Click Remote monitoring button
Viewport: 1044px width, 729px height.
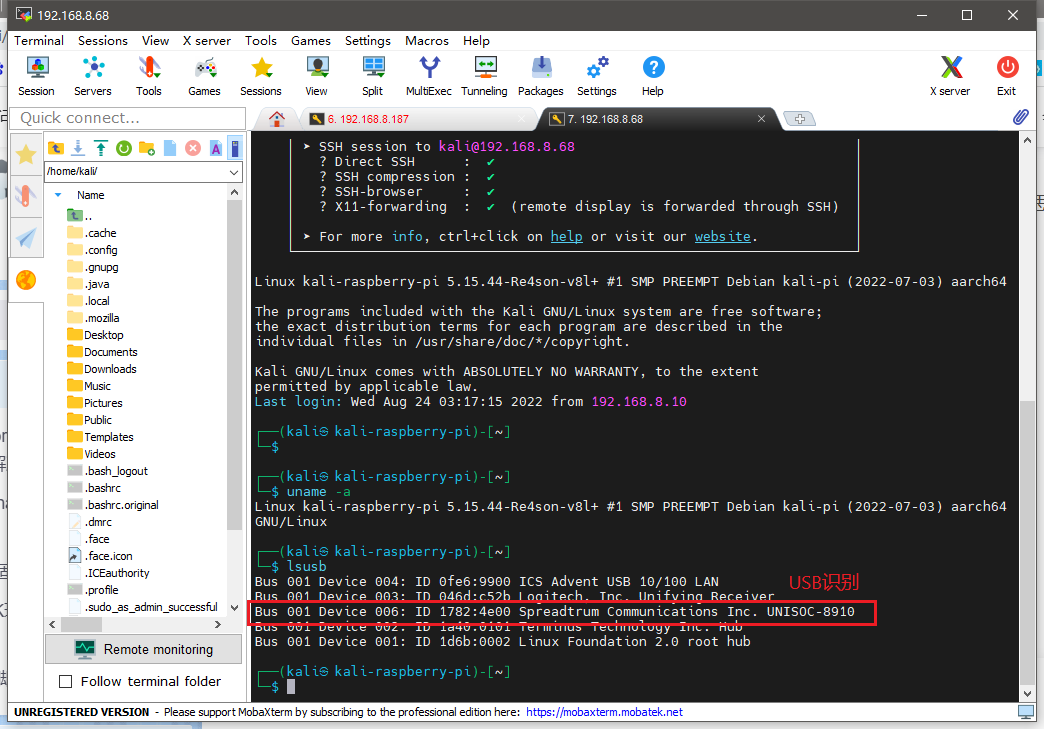pyautogui.click(x=144, y=649)
